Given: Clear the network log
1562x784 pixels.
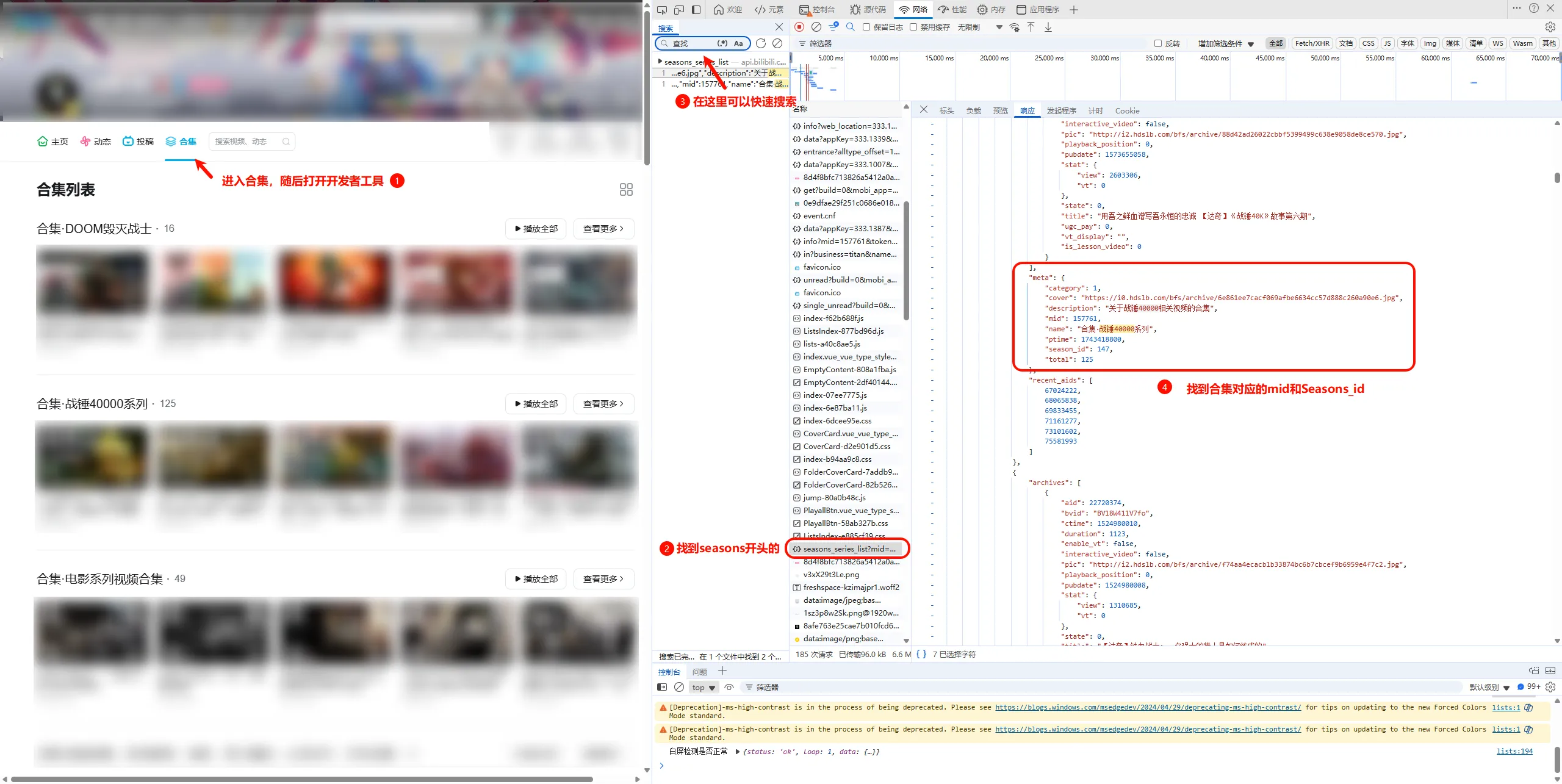Looking at the screenshot, I should tap(816, 27).
